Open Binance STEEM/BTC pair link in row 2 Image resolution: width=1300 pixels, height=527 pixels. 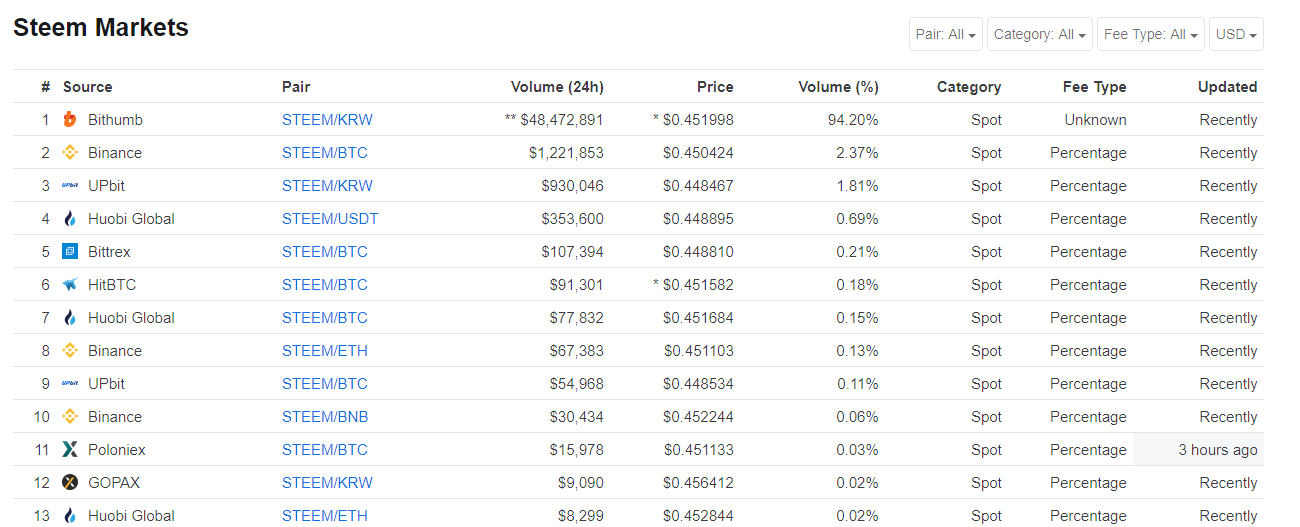coord(325,153)
